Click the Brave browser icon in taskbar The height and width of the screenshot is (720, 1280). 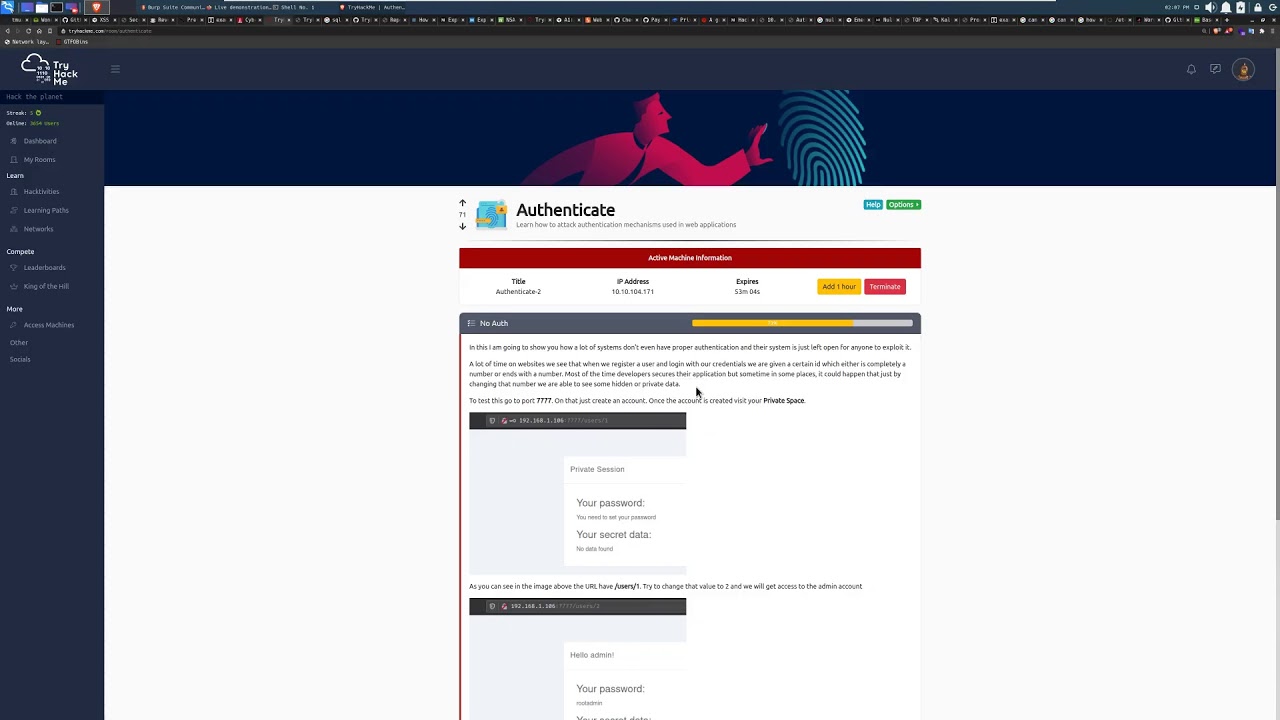tap(96, 7)
